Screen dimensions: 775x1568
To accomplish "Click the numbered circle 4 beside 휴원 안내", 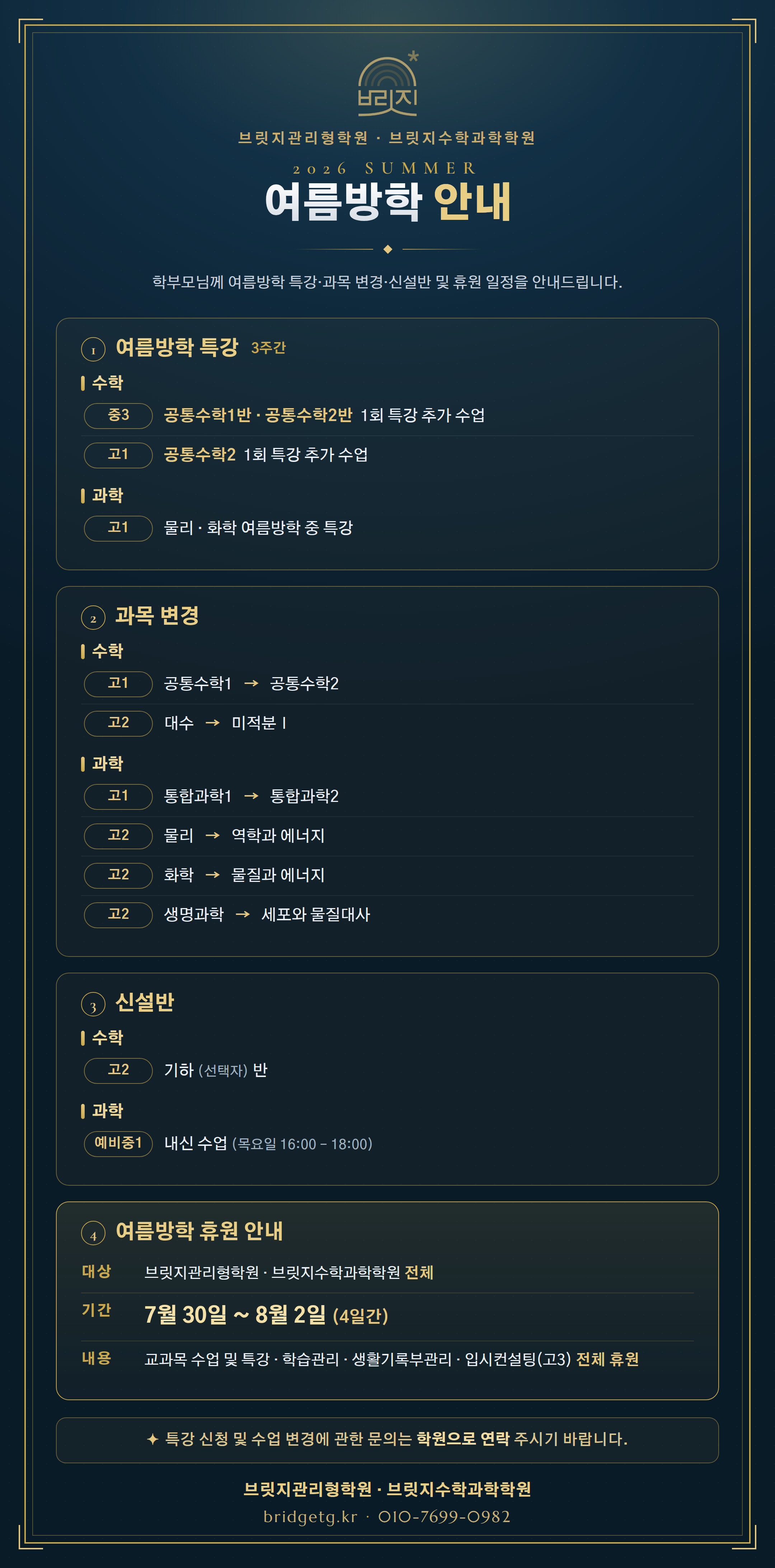I will pos(93,1234).
